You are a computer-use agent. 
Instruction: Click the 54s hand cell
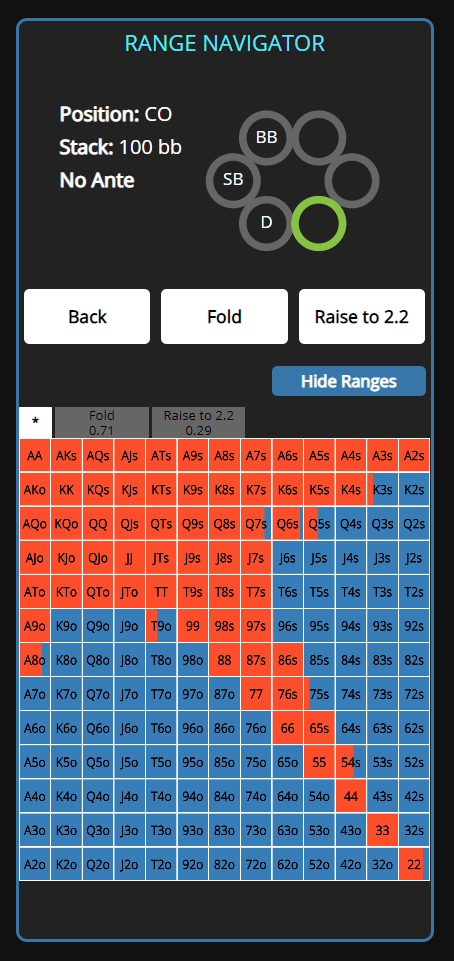tap(351, 762)
